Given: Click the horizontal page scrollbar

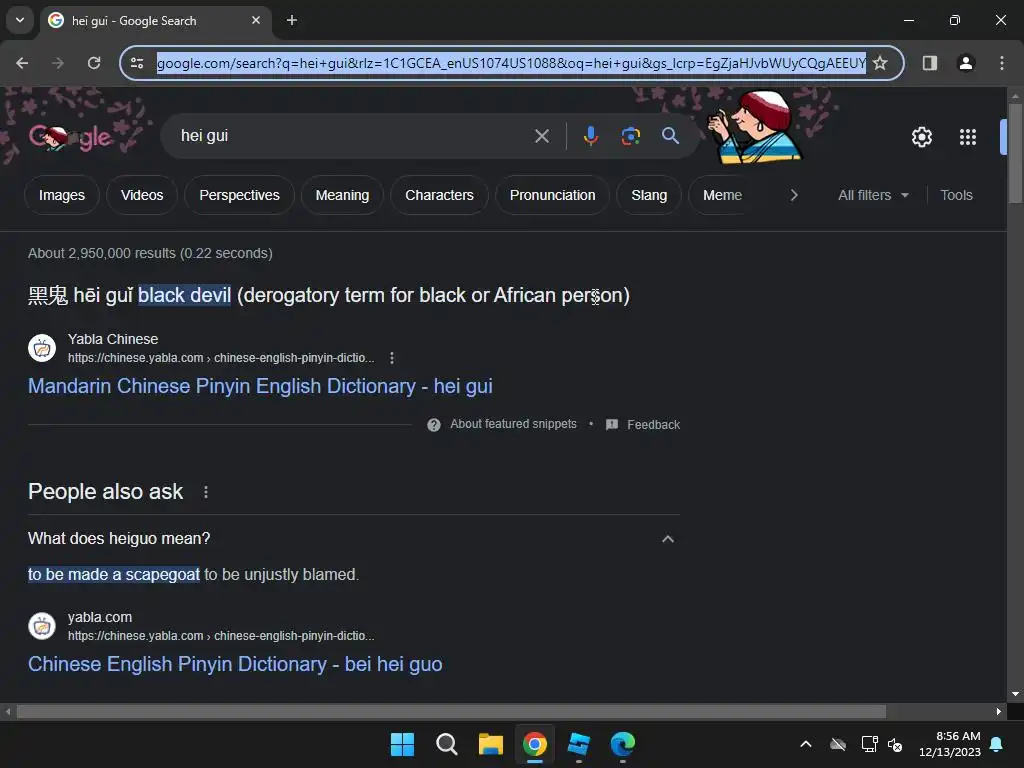Looking at the screenshot, I should (x=451, y=712).
